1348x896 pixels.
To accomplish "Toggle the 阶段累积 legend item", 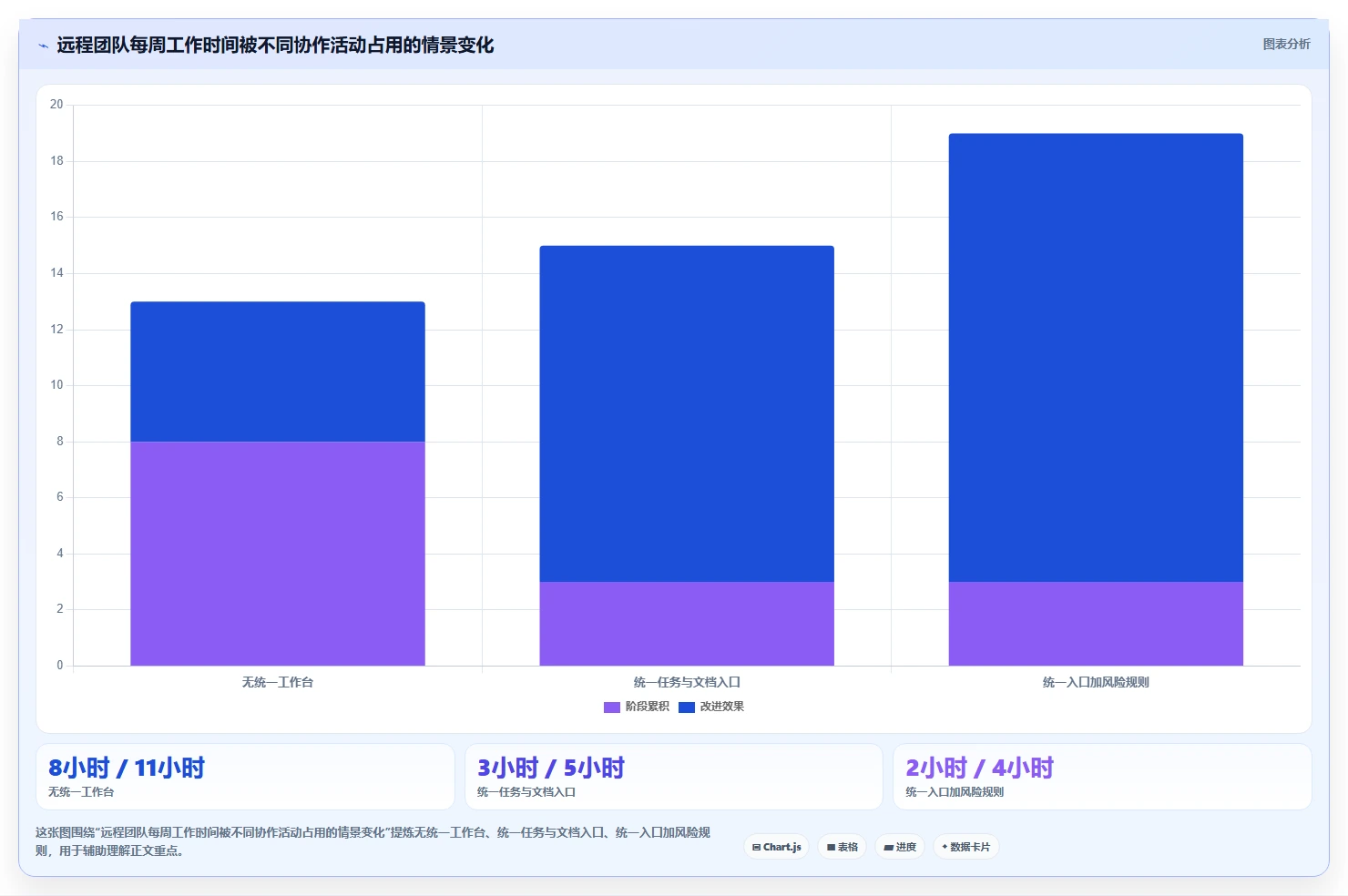I will coord(637,707).
